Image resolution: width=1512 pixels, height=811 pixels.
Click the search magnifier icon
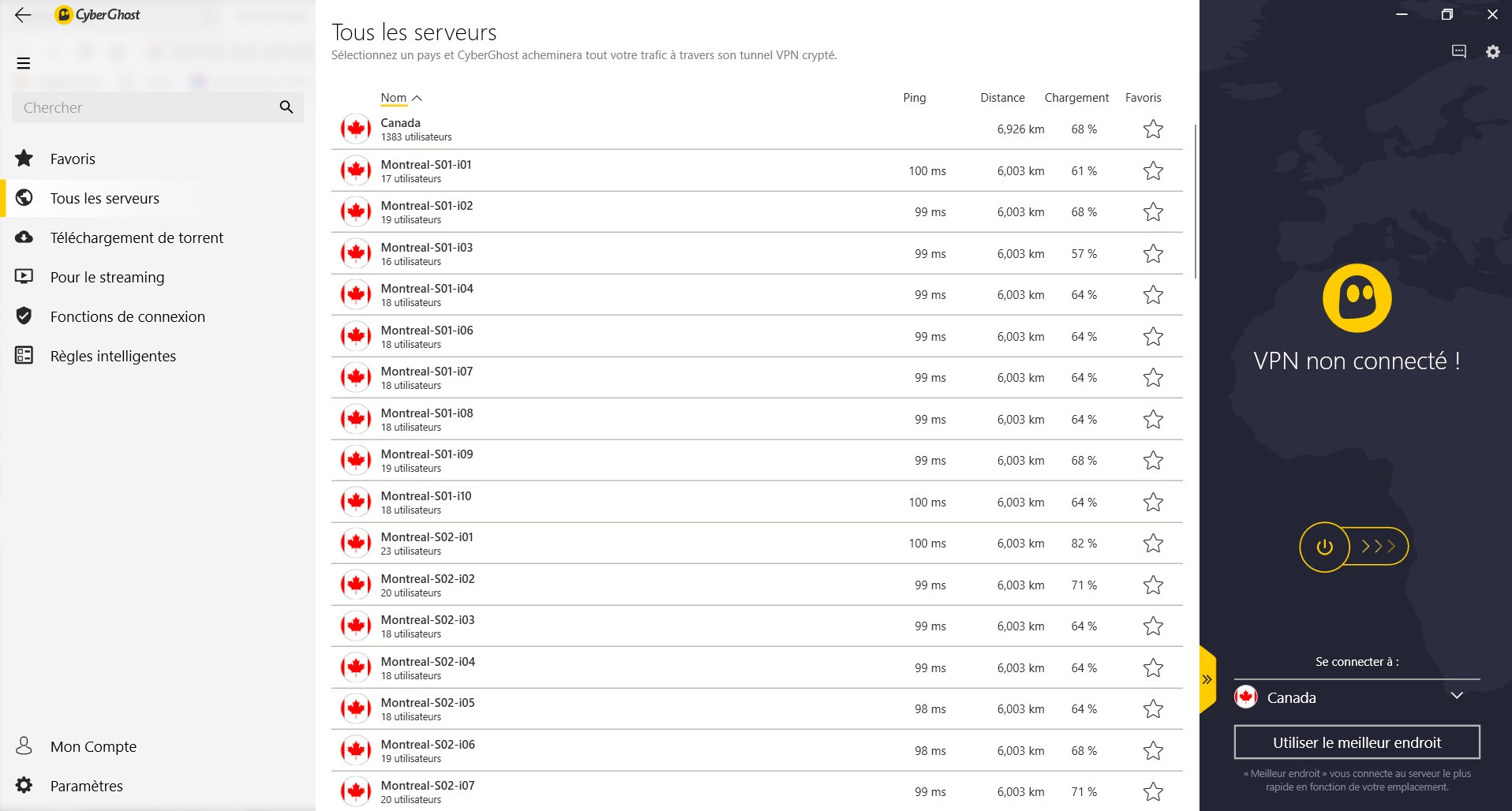pyautogui.click(x=286, y=107)
